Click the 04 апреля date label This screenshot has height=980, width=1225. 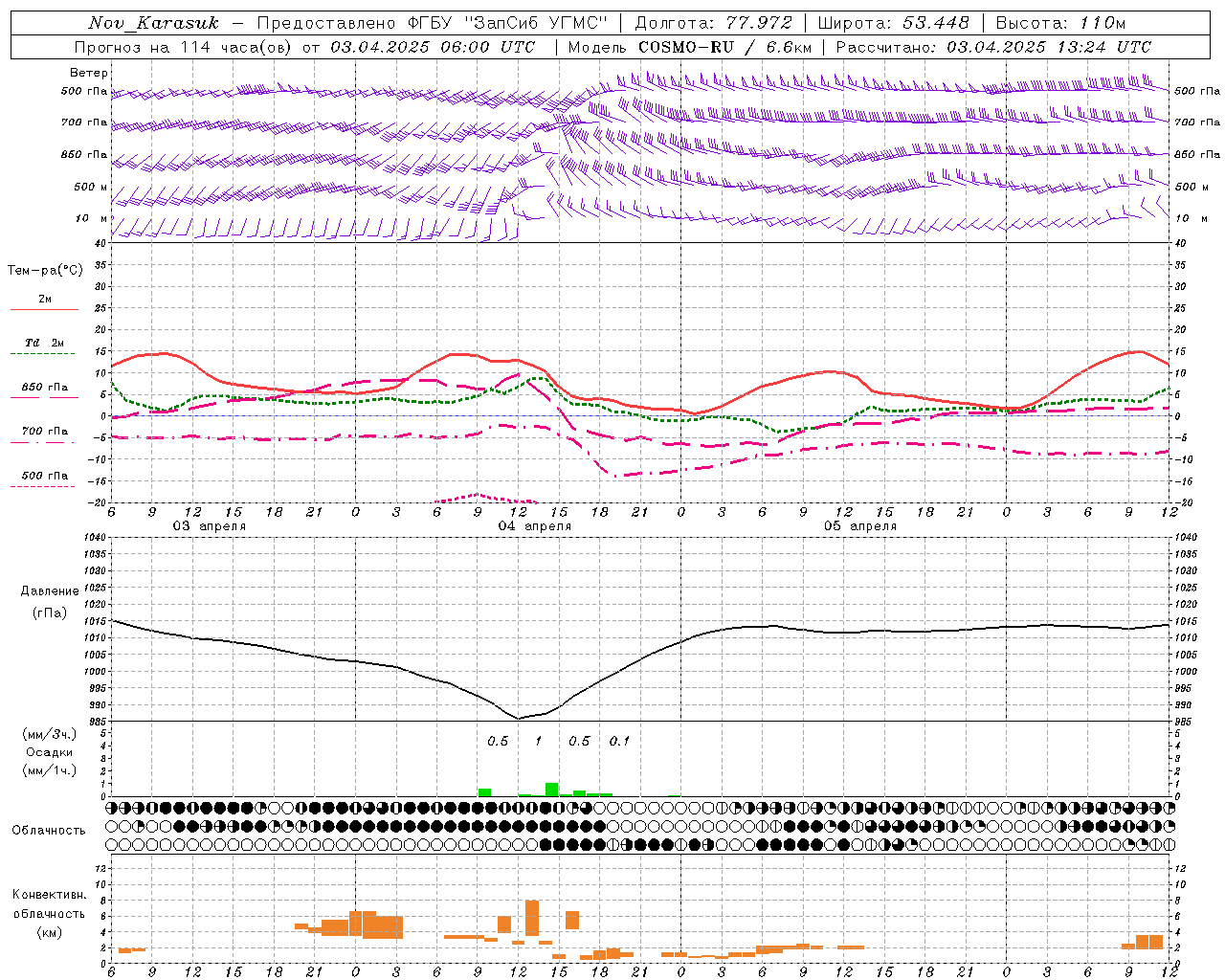pos(534,526)
